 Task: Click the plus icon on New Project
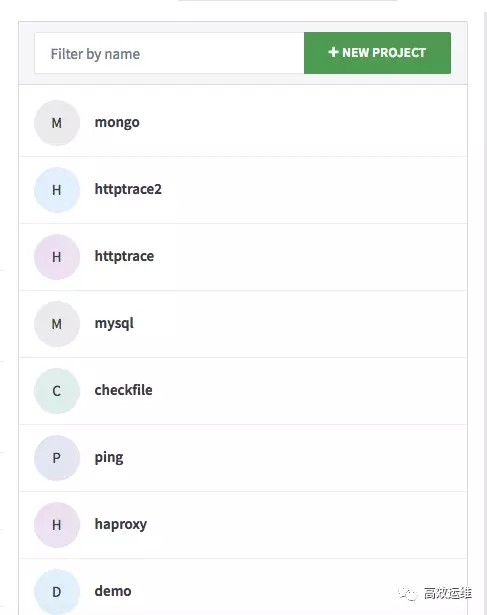[x=333, y=52]
